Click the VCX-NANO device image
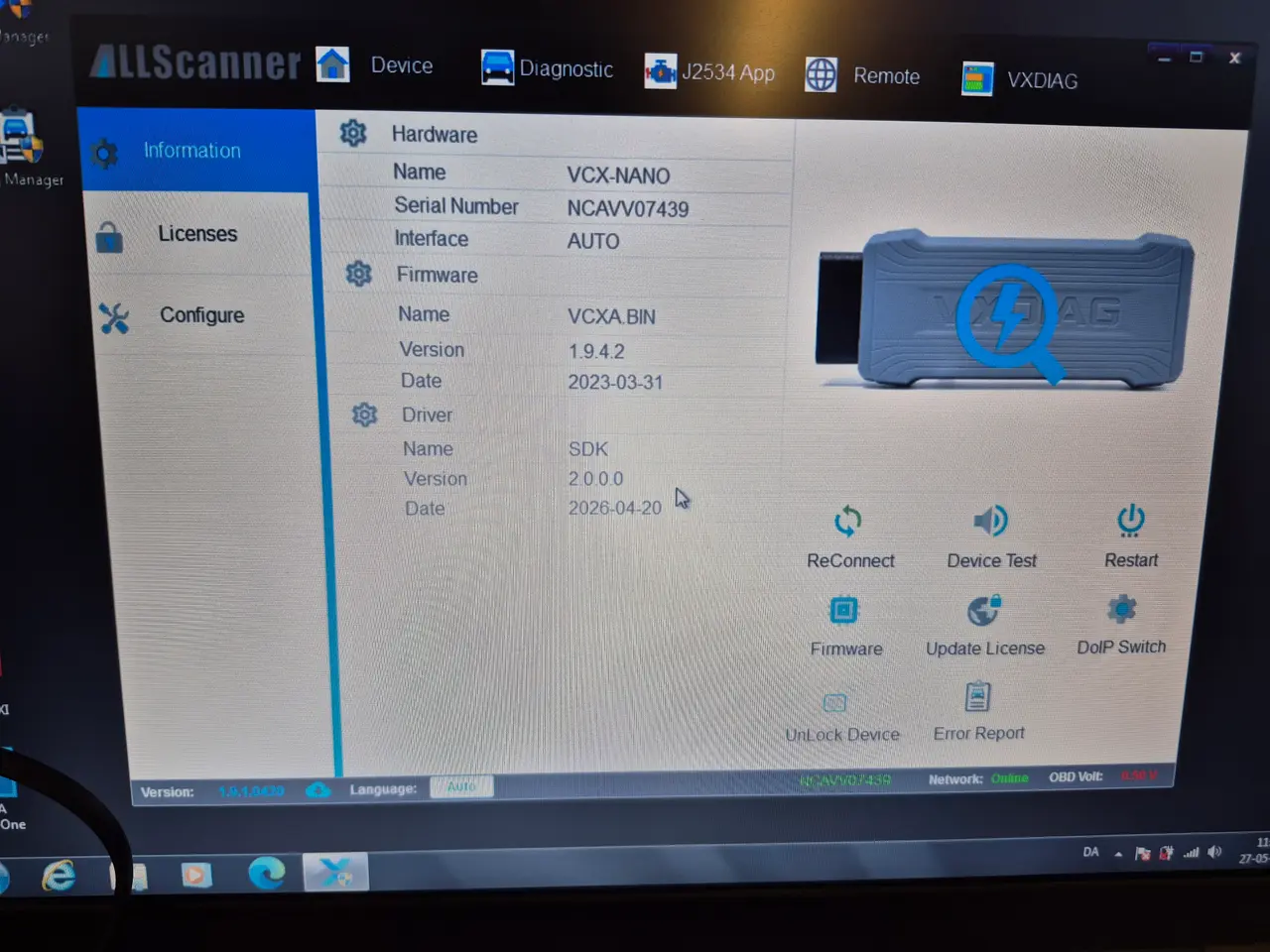The width and height of the screenshot is (1270, 952). pos(1004,309)
